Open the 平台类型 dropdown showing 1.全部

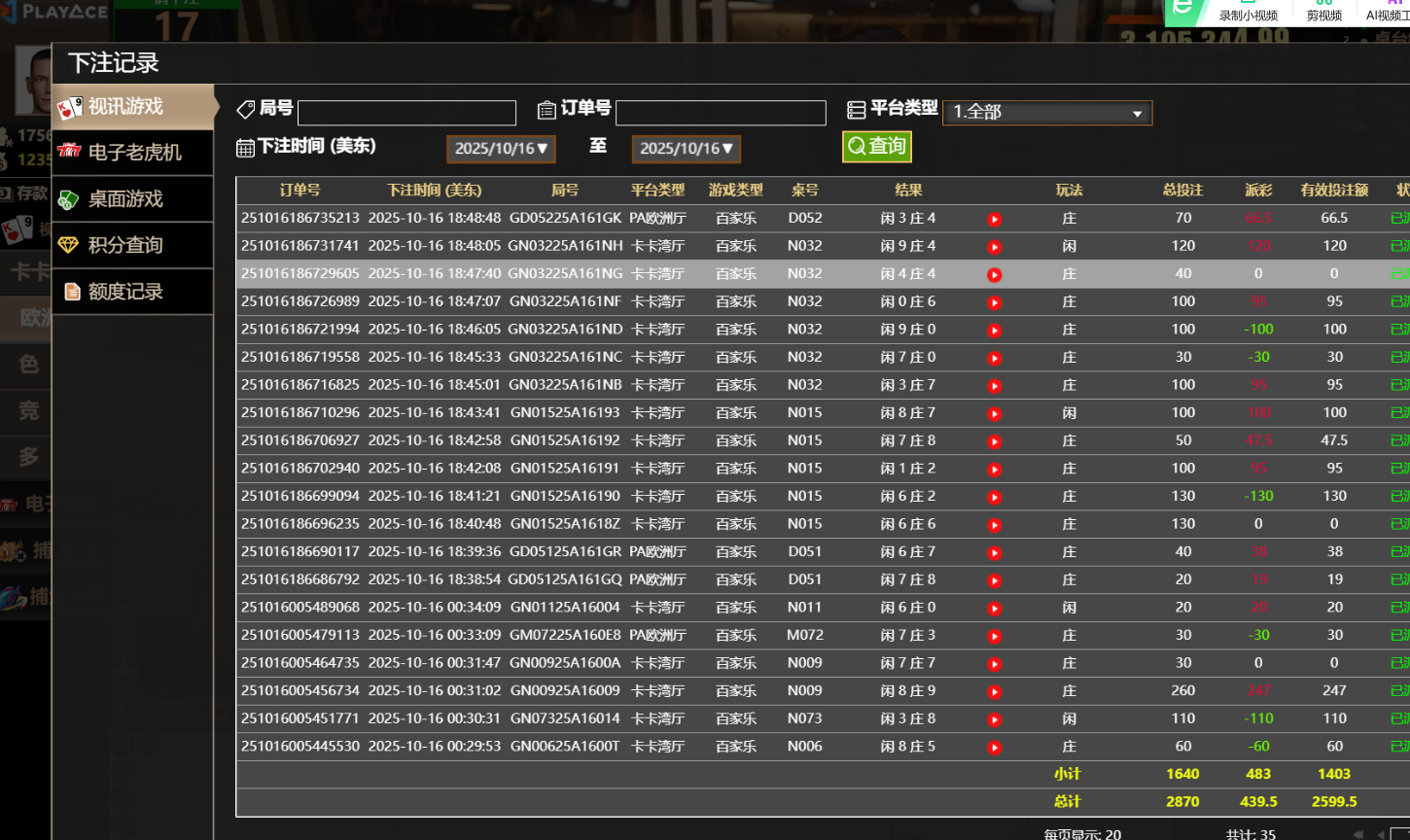(x=1046, y=113)
